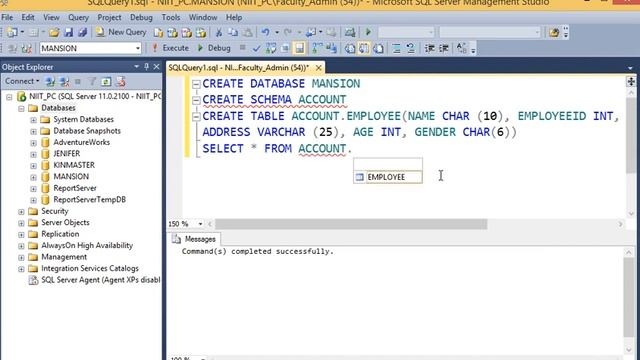Collapse the Databases folder node
Image resolution: width=640 pixels, height=360 pixels.
[21, 109]
